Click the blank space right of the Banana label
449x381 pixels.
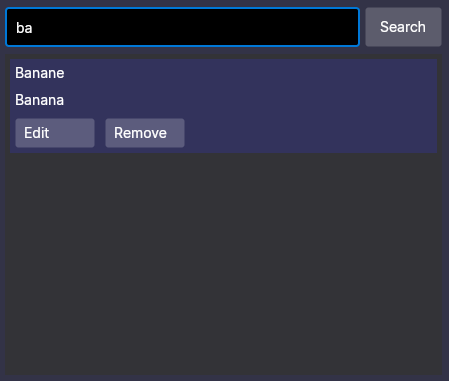(250, 100)
